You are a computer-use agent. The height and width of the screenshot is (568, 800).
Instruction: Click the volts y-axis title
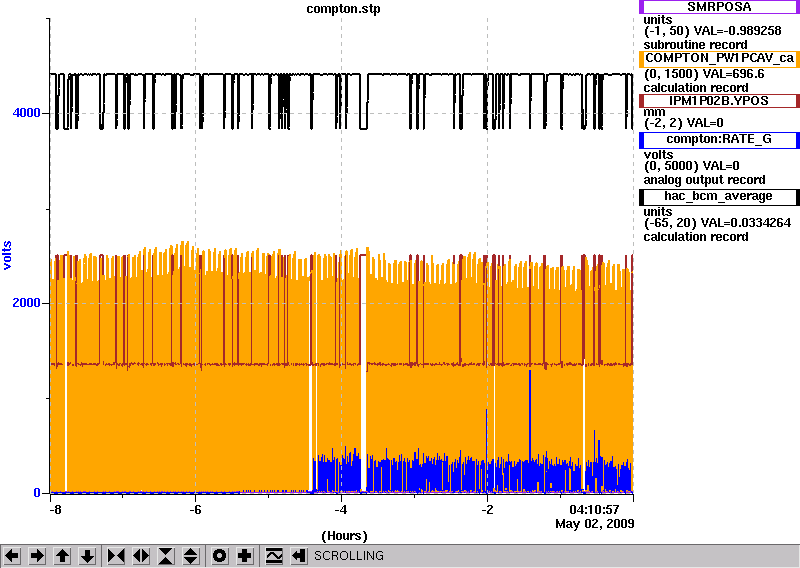tap(7, 255)
